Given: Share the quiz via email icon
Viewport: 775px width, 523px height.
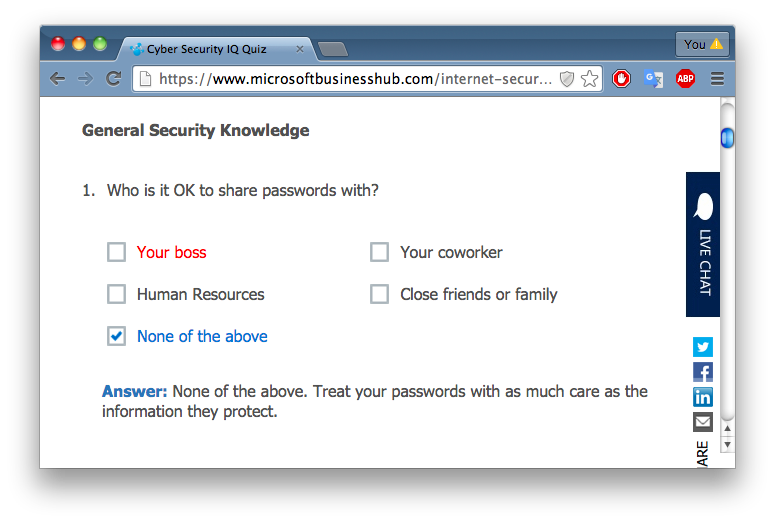Looking at the screenshot, I should tap(703, 422).
